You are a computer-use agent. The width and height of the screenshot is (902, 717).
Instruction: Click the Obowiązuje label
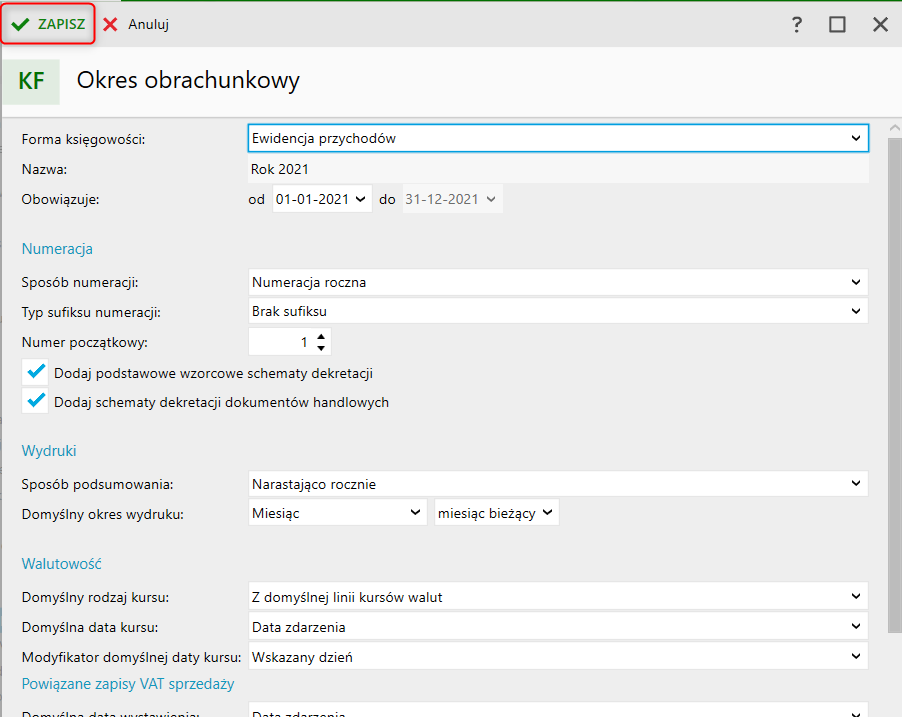(x=60, y=200)
